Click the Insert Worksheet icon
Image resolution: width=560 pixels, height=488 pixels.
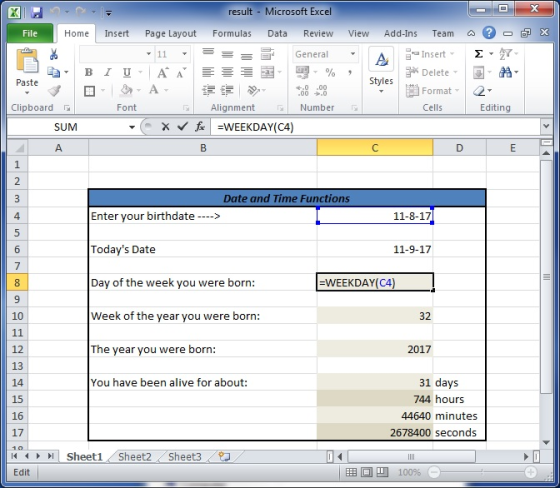click(x=224, y=457)
